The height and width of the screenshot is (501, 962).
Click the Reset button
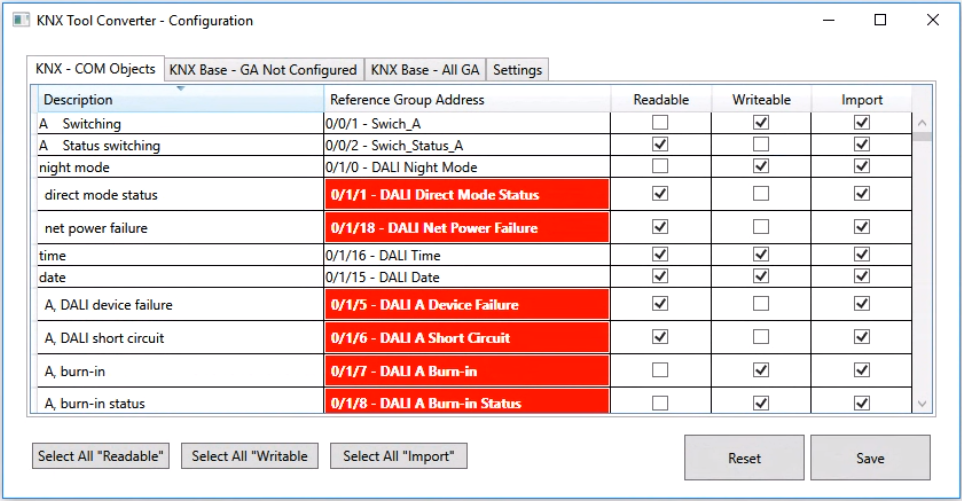coord(744,458)
